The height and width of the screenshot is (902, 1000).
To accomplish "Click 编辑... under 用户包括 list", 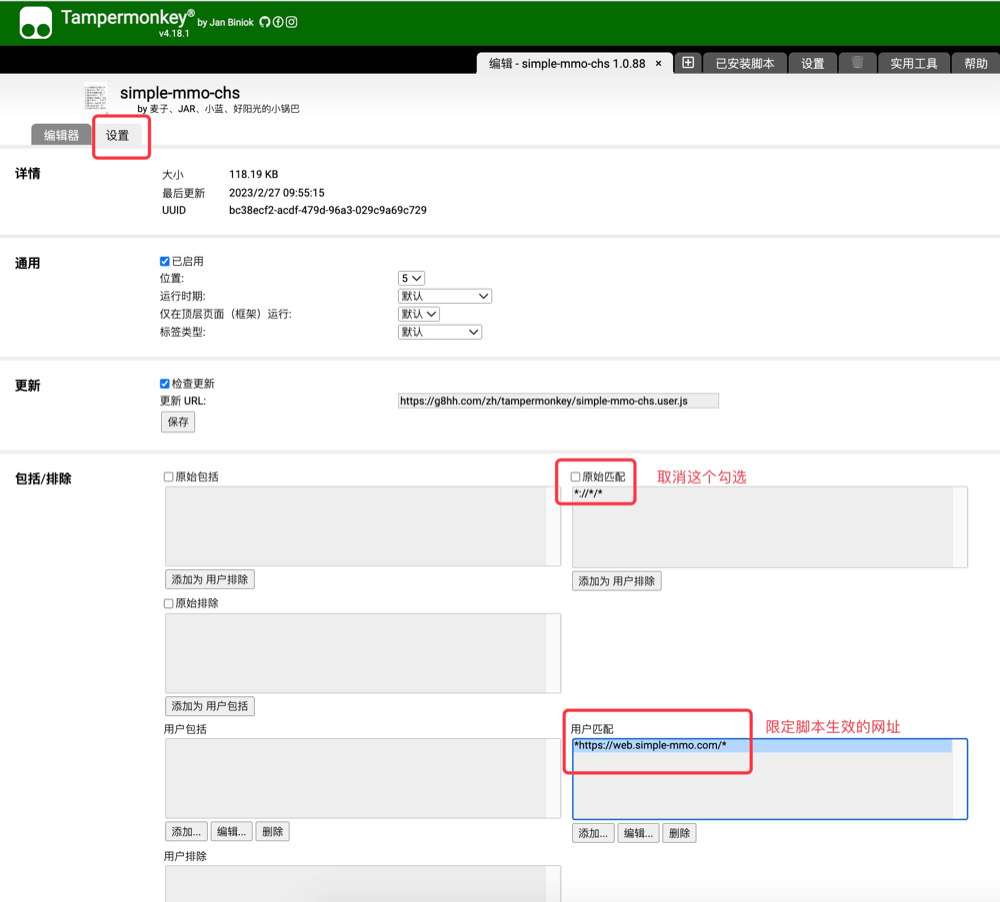I will [x=232, y=832].
